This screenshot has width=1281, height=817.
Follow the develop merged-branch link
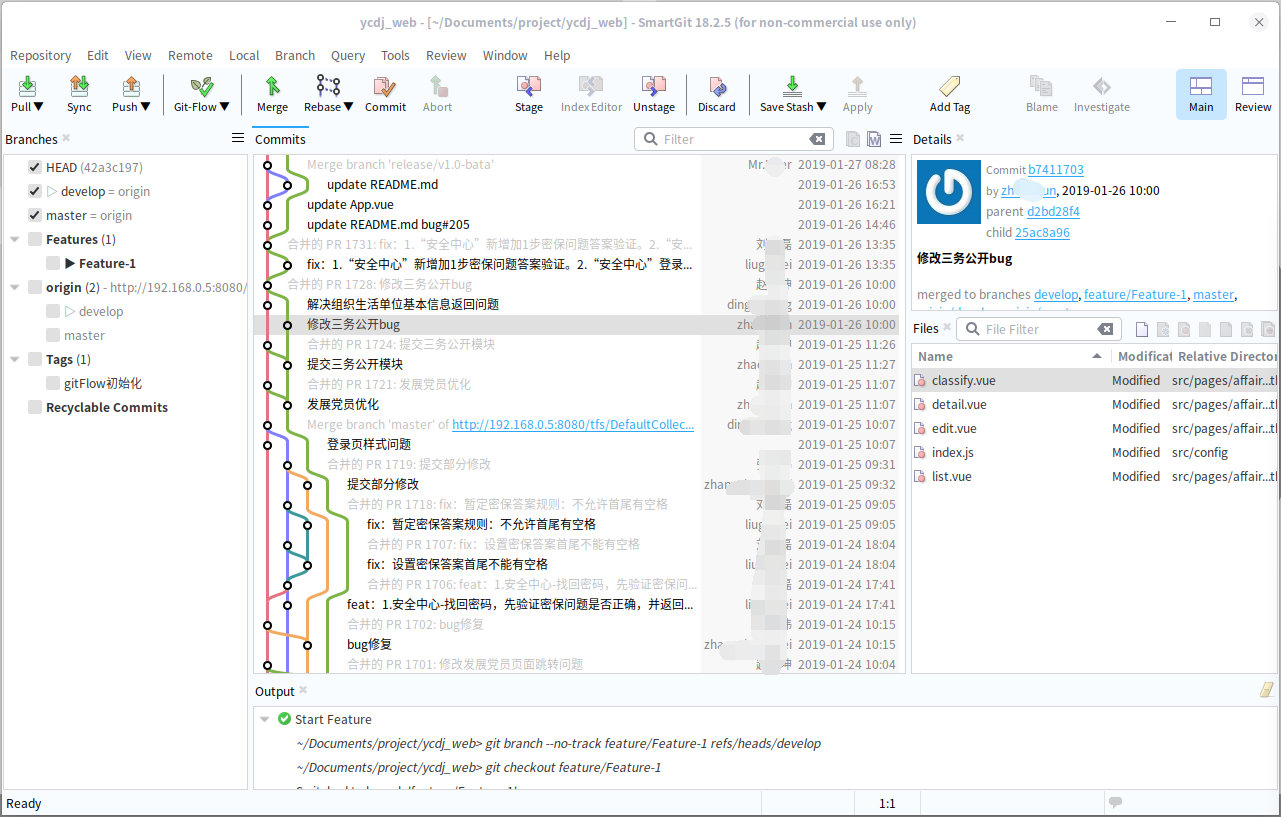point(1056,294)
